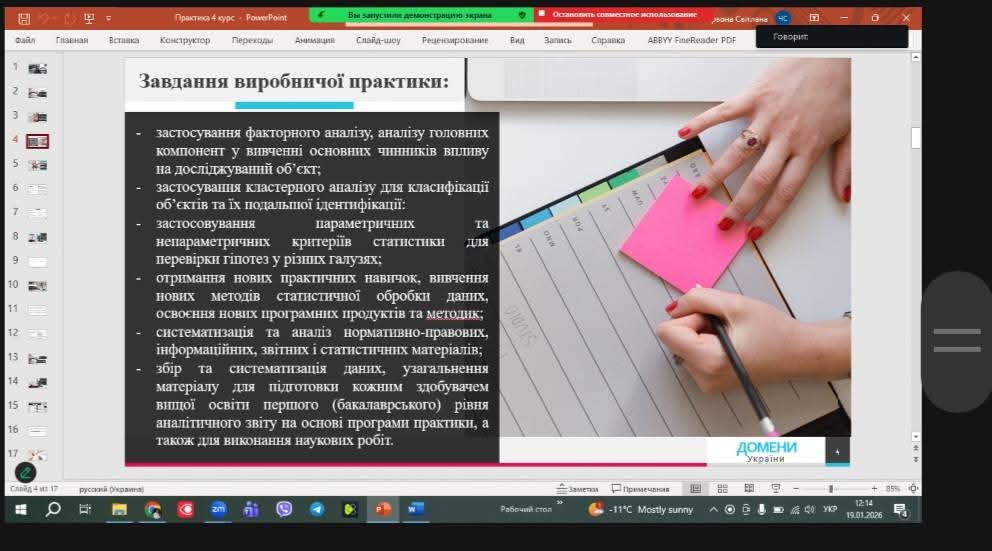992x551 pixels.
Task: Open Telegram from the taskbar
Action: (x=316, y=509)
